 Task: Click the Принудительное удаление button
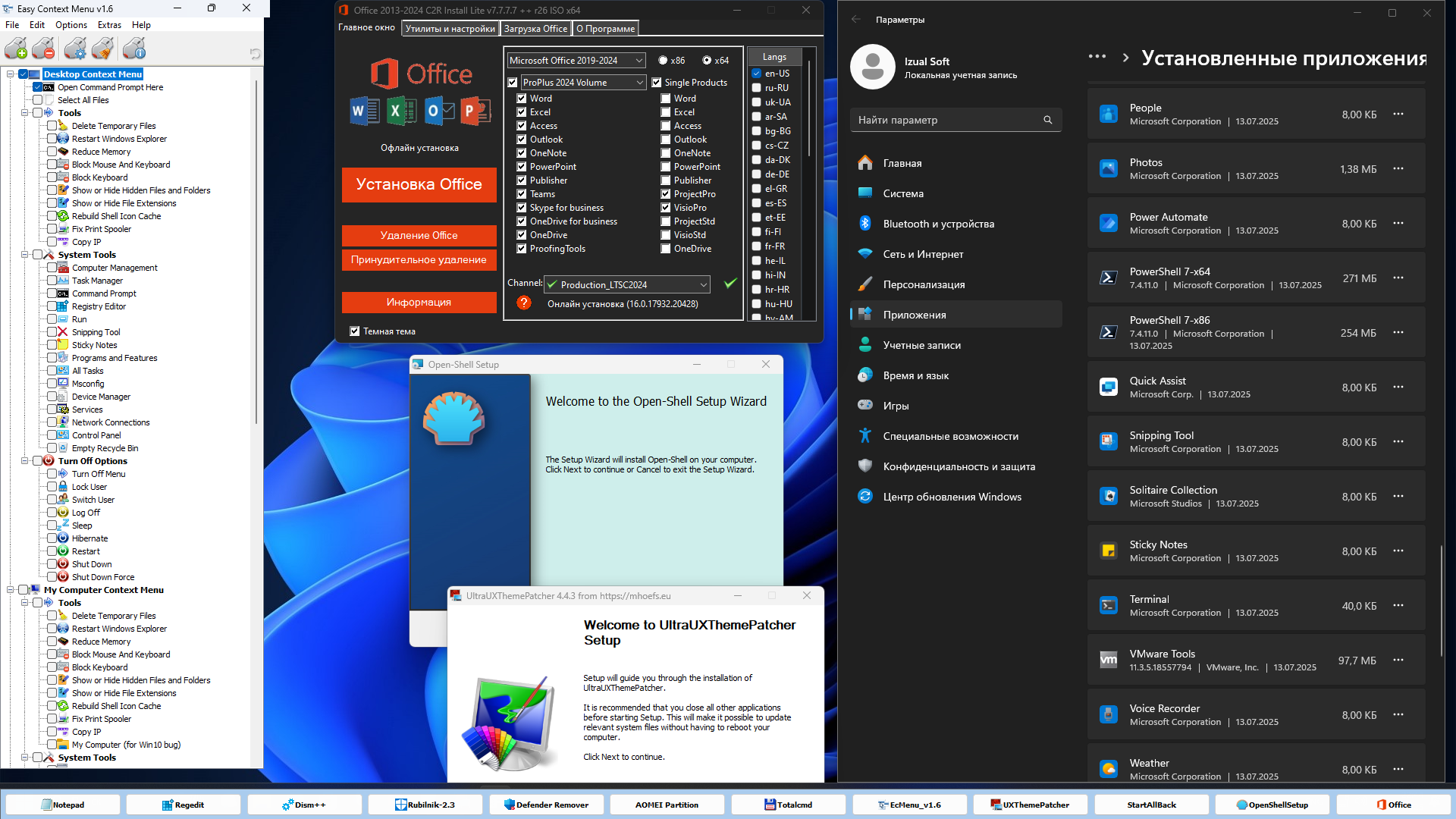pos(419,260)
